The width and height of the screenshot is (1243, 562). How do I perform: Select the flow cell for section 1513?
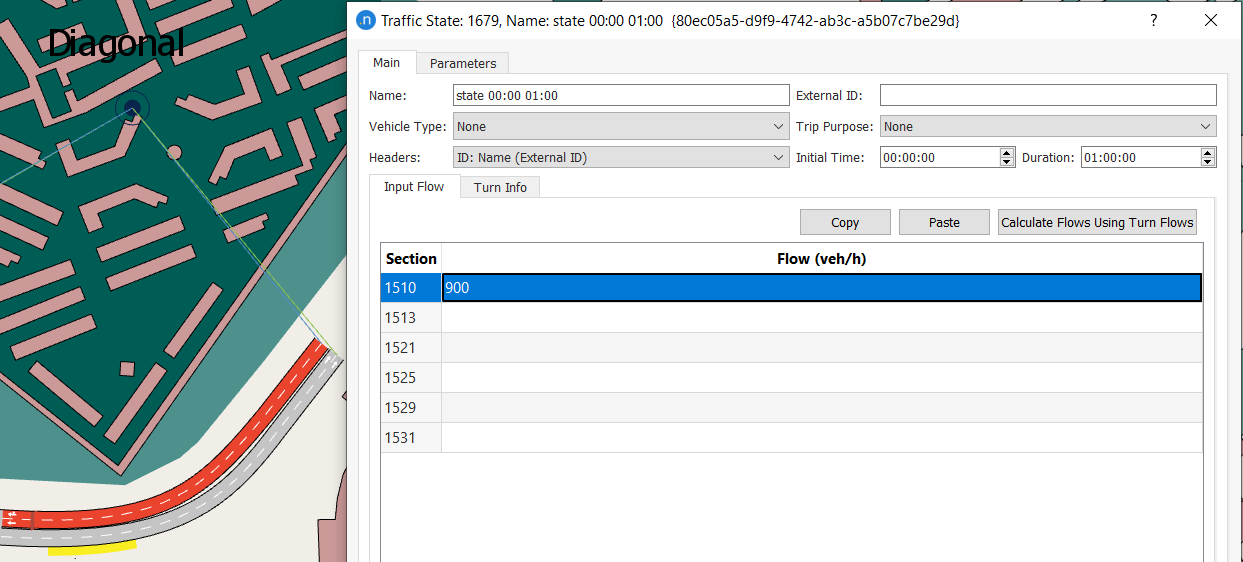click(x=821, y=318)
